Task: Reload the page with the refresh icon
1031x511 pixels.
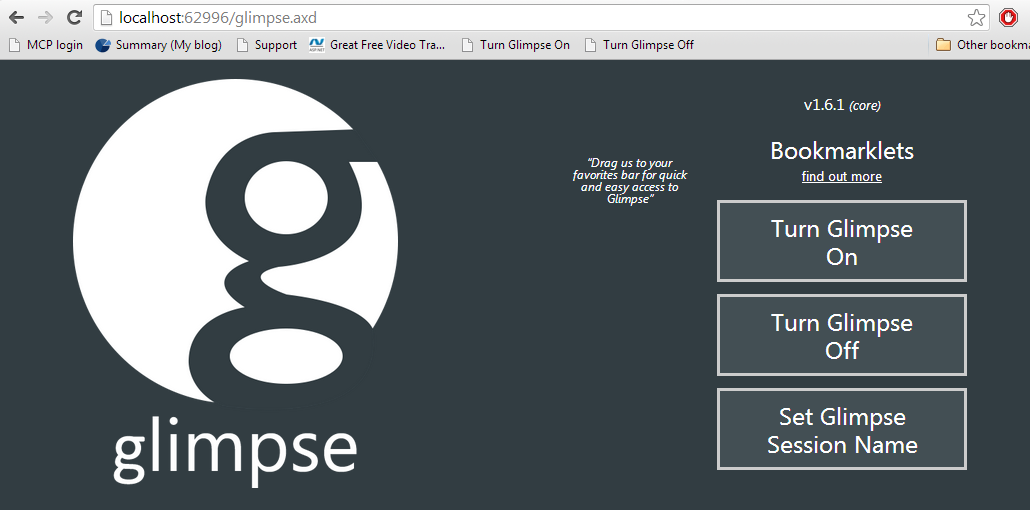Action: (x=75, y=18)
